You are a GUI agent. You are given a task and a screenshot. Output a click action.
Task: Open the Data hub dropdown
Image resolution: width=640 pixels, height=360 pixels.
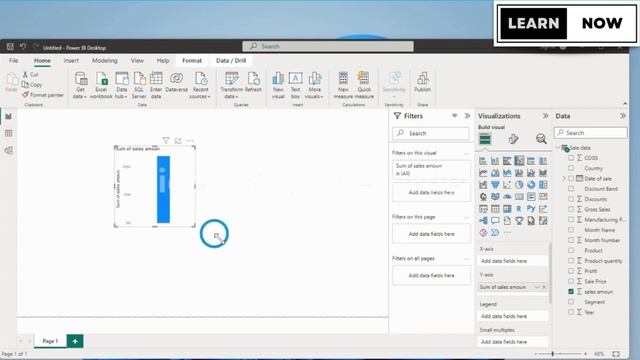pyautogui.click(x=122, y=85)
